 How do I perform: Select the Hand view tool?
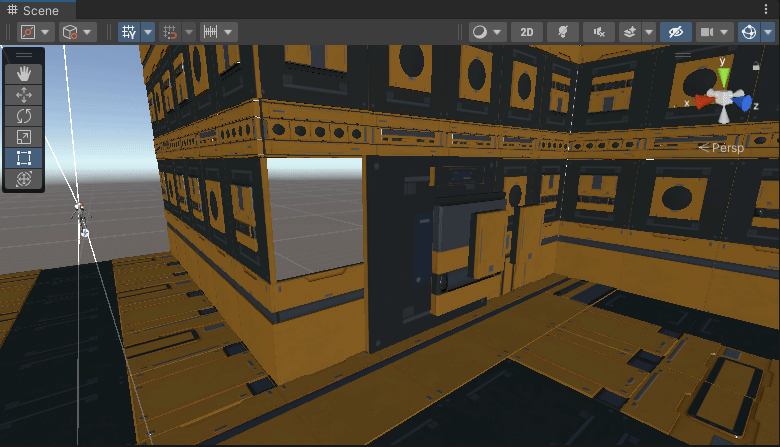click(x=24, y=74)
